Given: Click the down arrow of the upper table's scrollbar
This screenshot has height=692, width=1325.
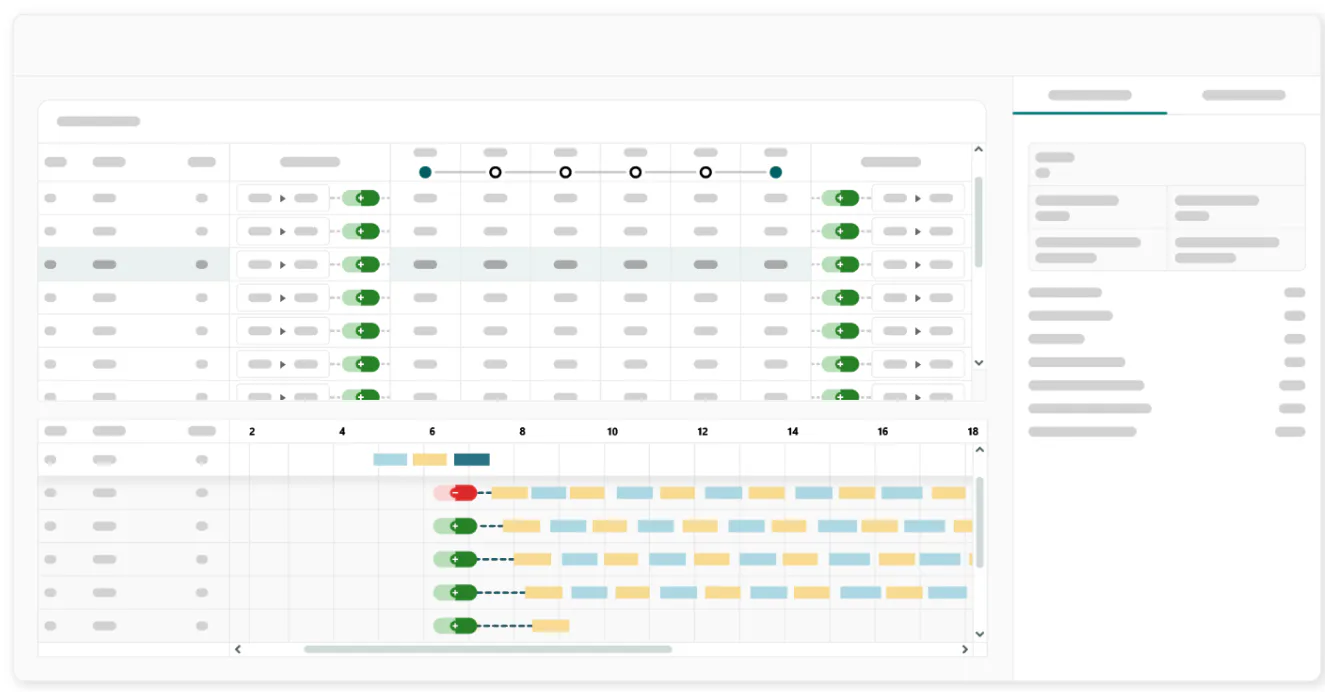Looking at the screenshot, I should [x=979, y=362].
